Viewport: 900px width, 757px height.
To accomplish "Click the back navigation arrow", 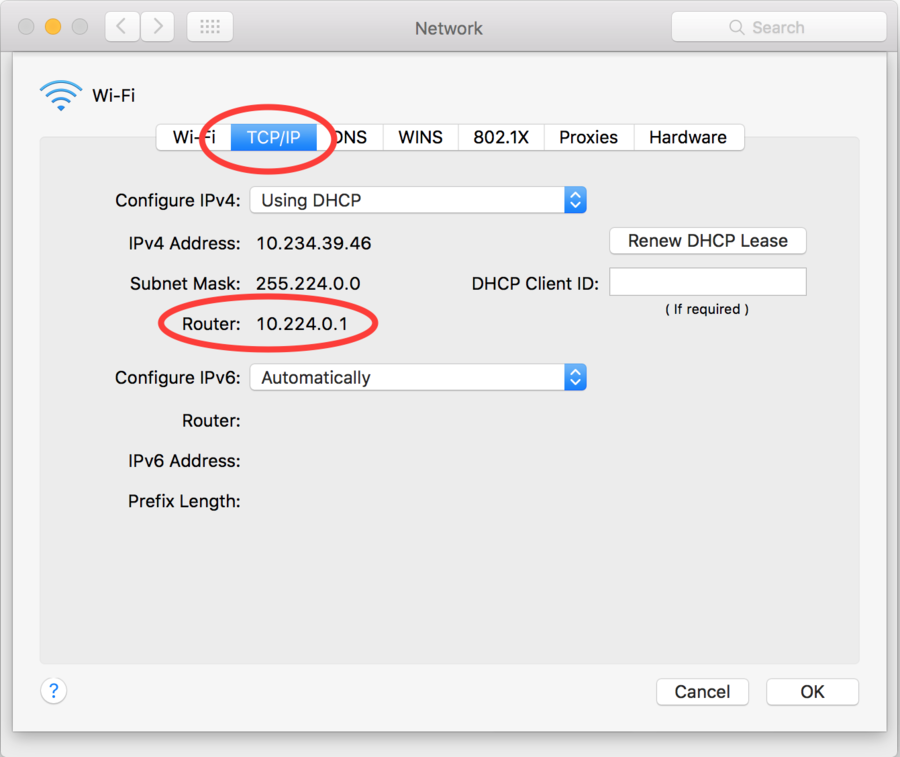I will tap(122, 27).
